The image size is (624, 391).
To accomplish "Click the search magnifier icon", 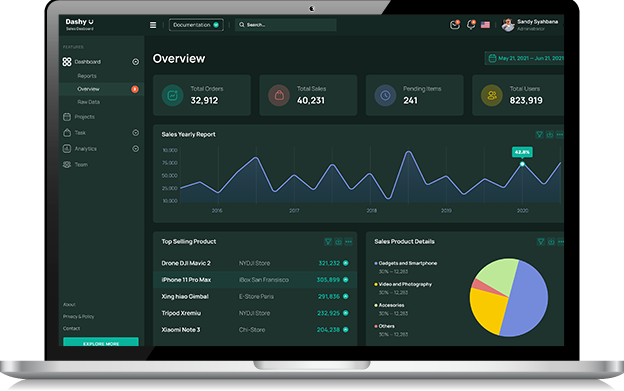I will (242, 25).
